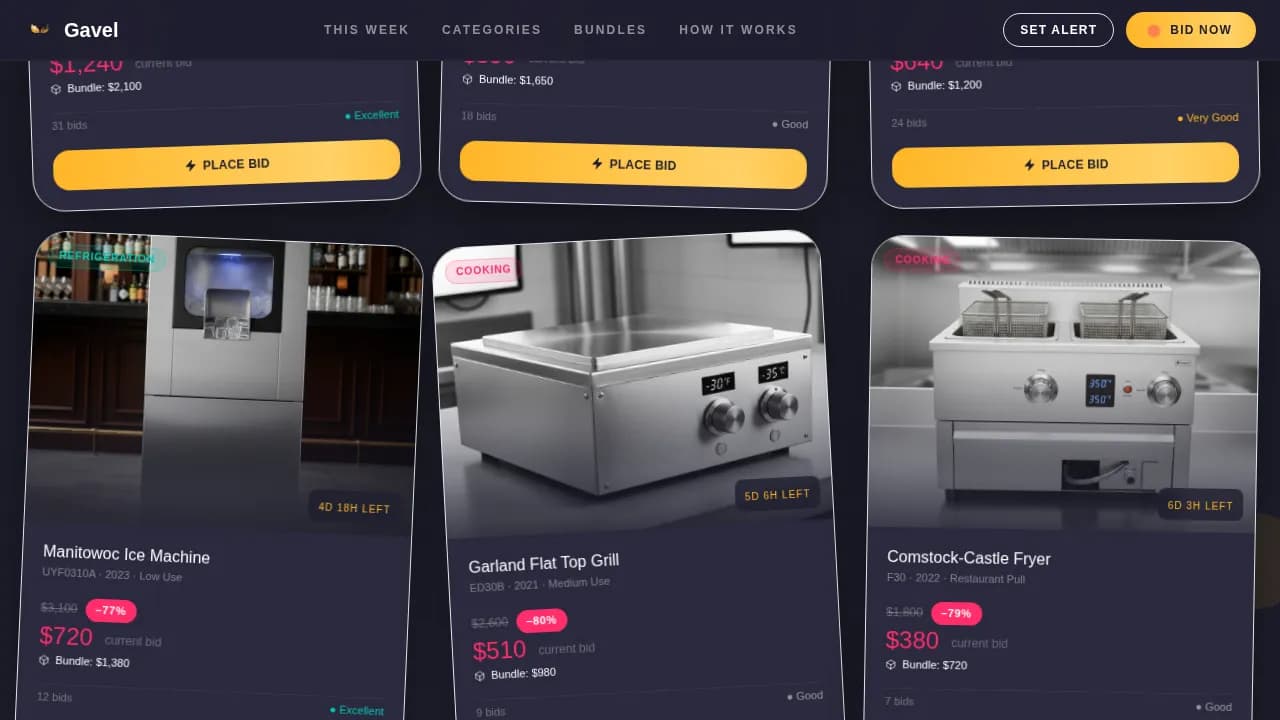Click the bundle box icon beside $980
This screenshot has height=720, width=1280.
(480, 676)
